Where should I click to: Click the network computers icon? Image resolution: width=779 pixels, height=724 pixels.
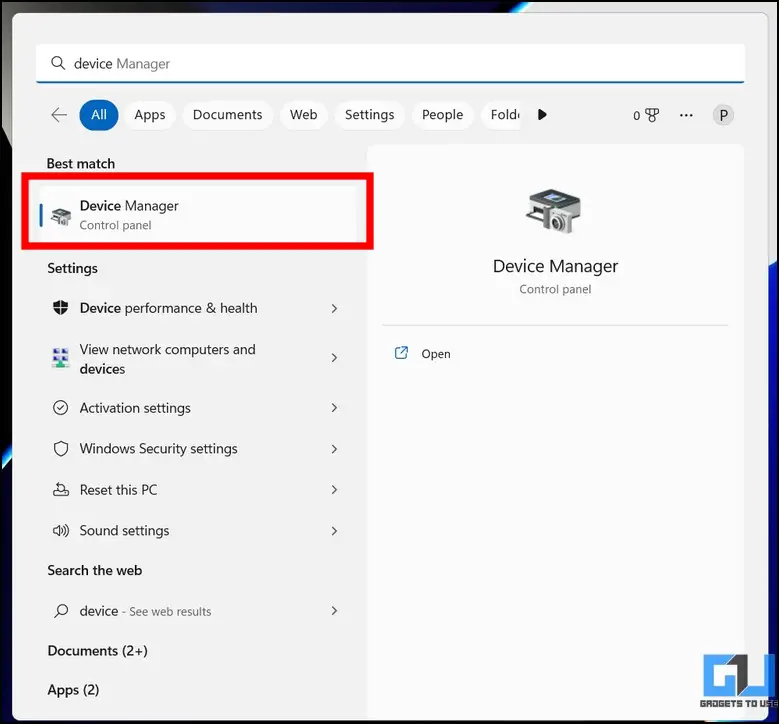pyautogui.click(x=61, y=358)
